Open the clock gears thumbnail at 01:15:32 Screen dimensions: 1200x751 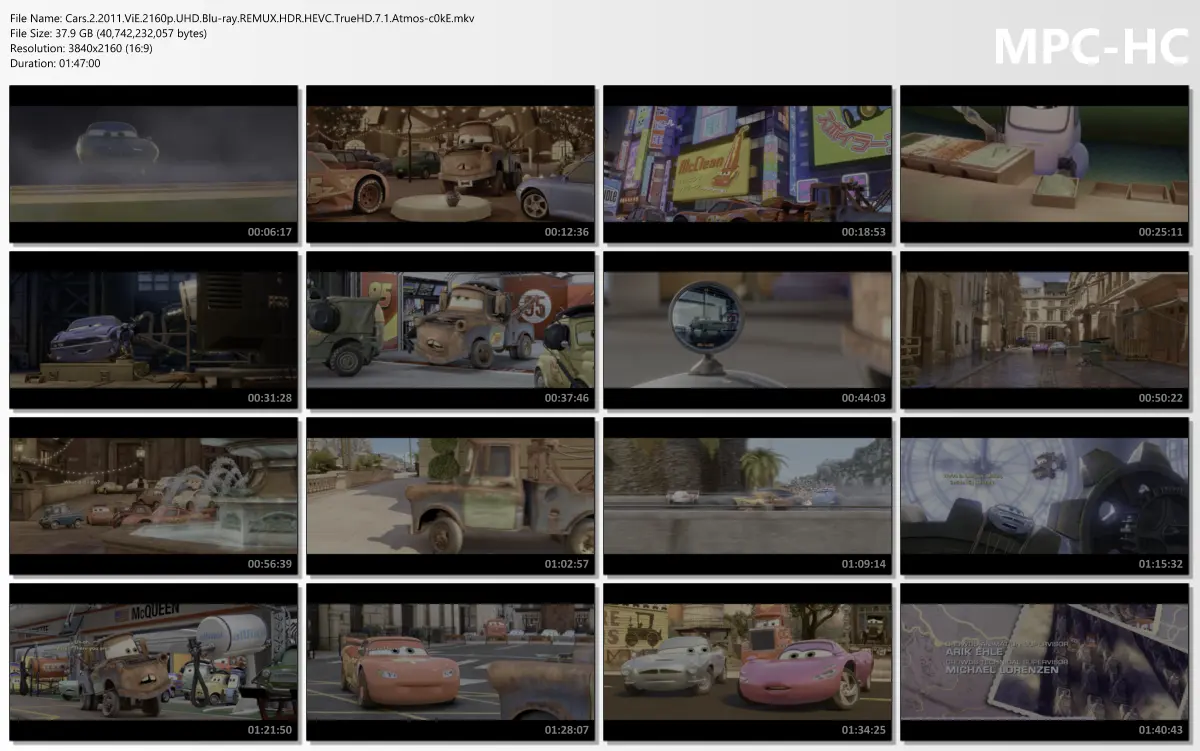click(x=1044, y=497)
